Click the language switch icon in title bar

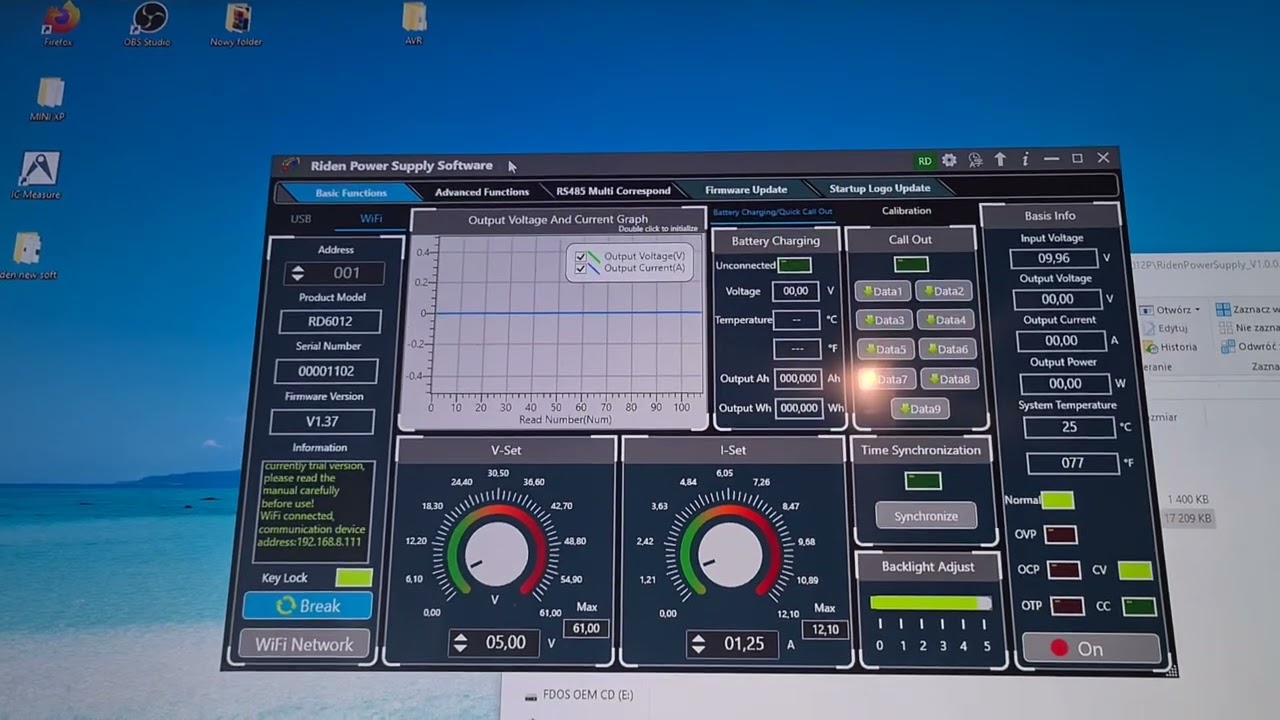(x=975, y=160)
